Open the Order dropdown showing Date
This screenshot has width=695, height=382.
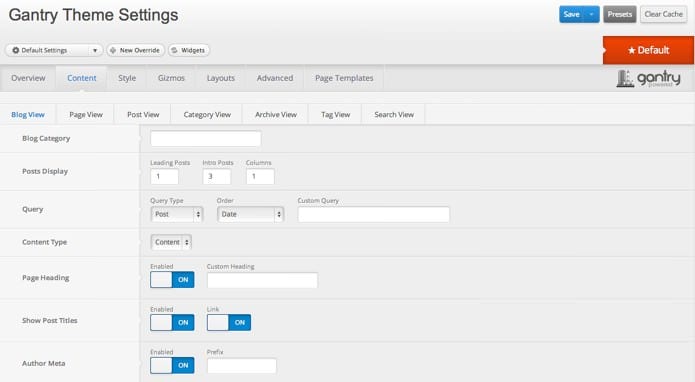pyautogui.click(x=250, y=214)
